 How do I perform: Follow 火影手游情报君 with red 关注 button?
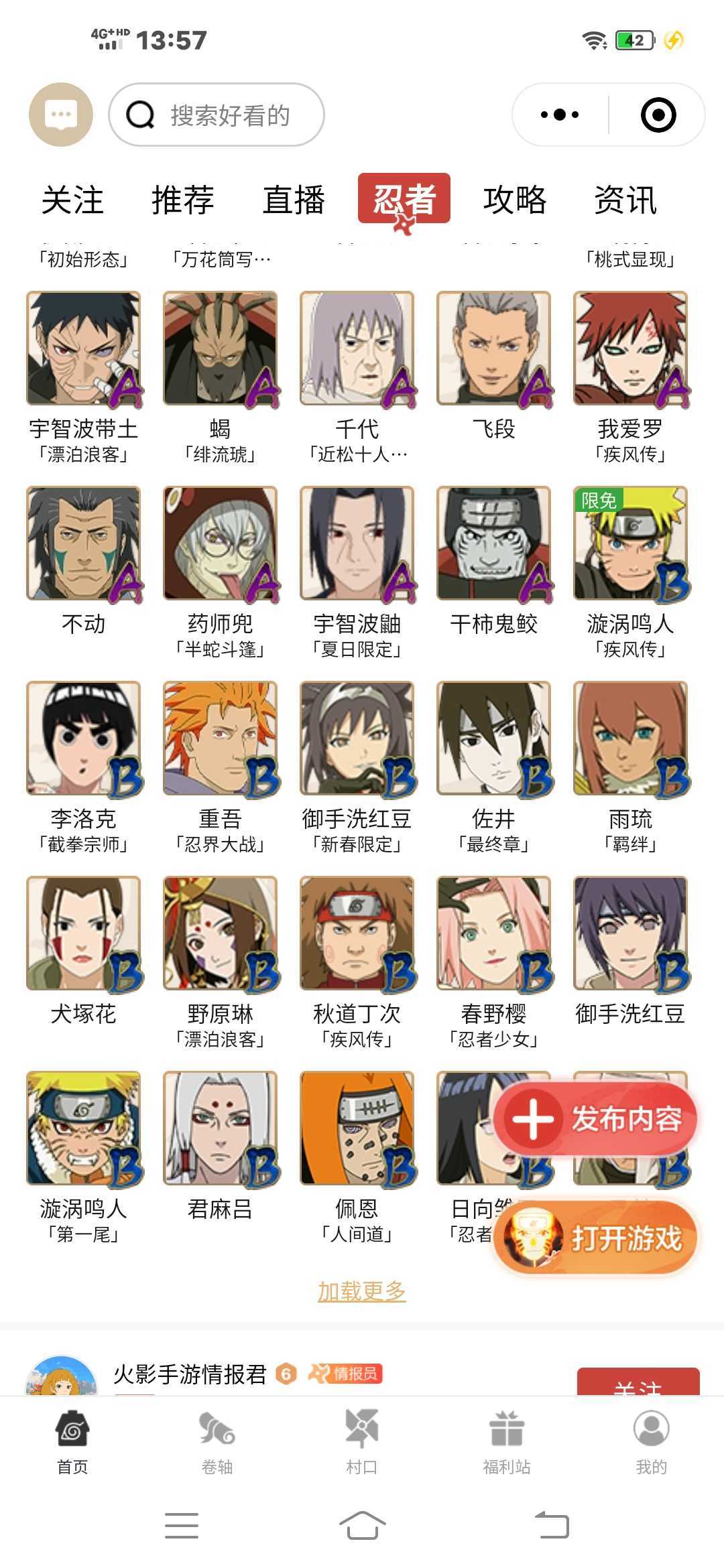pos(638,1382)
